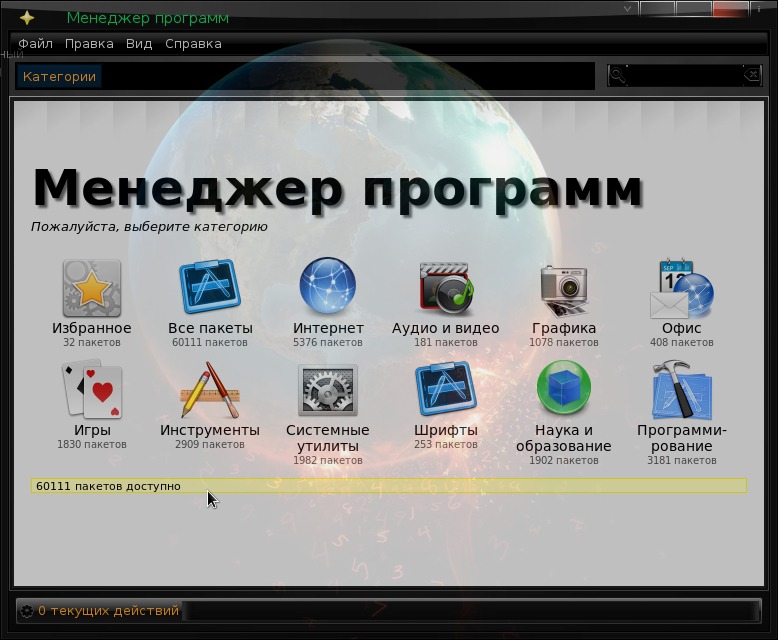Click the Пожалуйста, выберите категорию subtitle
Screen dimensions: 778x640
coord(149,227)
